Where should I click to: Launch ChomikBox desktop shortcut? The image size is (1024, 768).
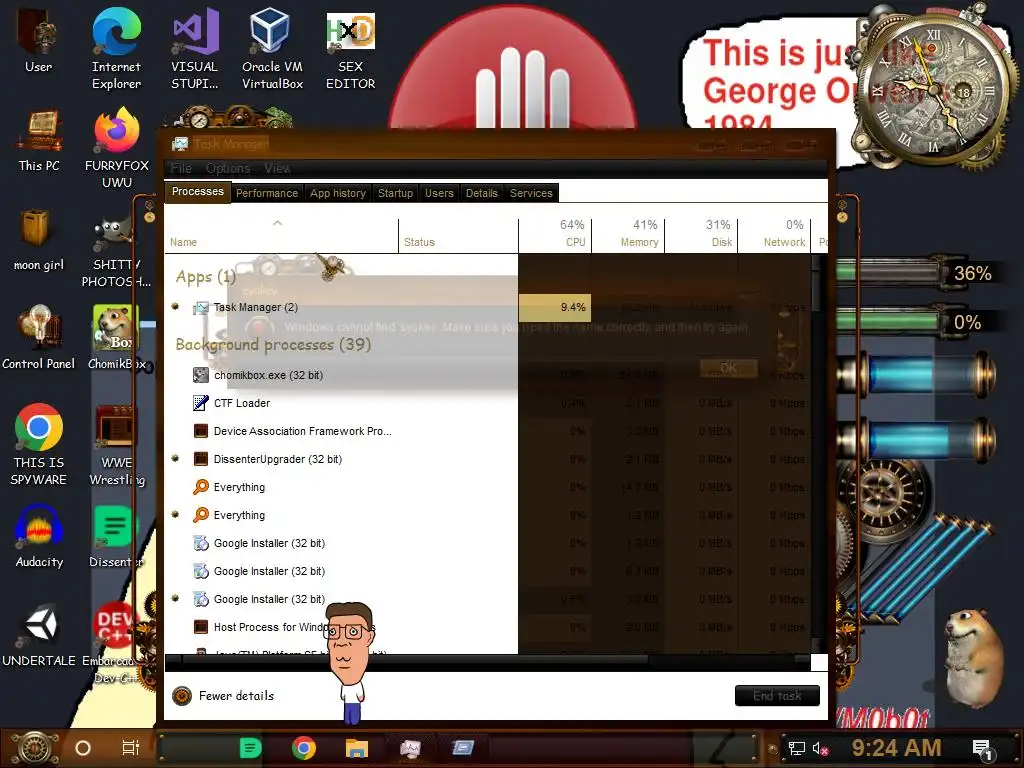click(117, 337)
